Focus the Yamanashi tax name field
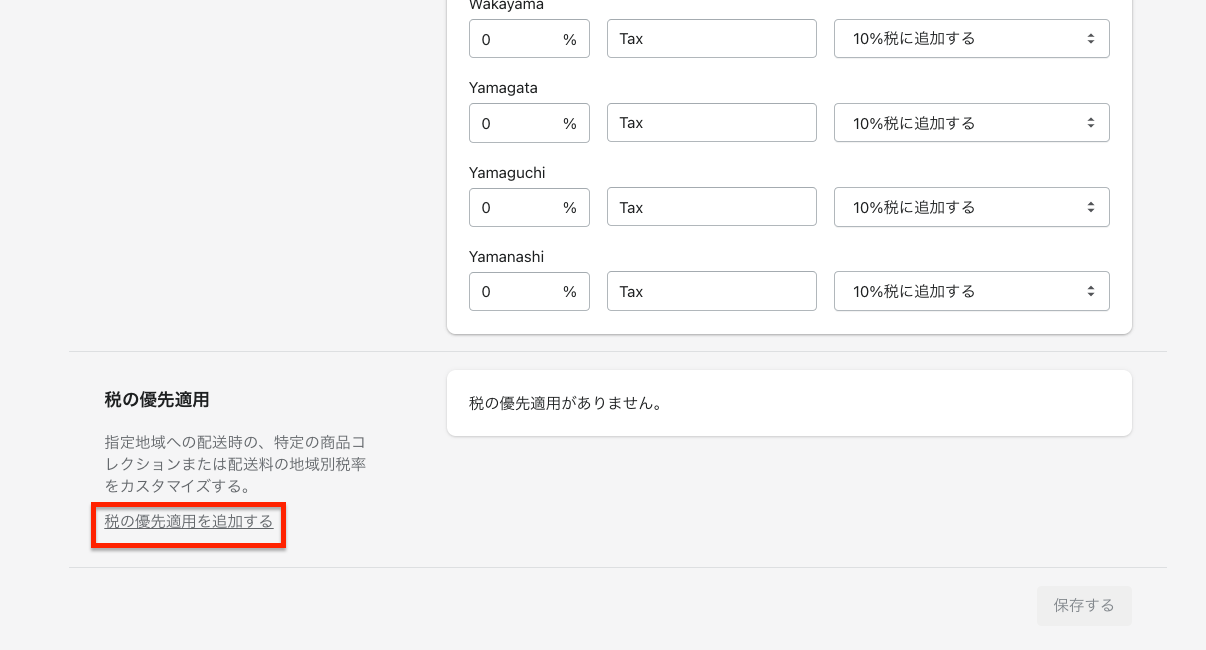The width and height of the screenshot is (1206, 650). [x=712, y=291]
